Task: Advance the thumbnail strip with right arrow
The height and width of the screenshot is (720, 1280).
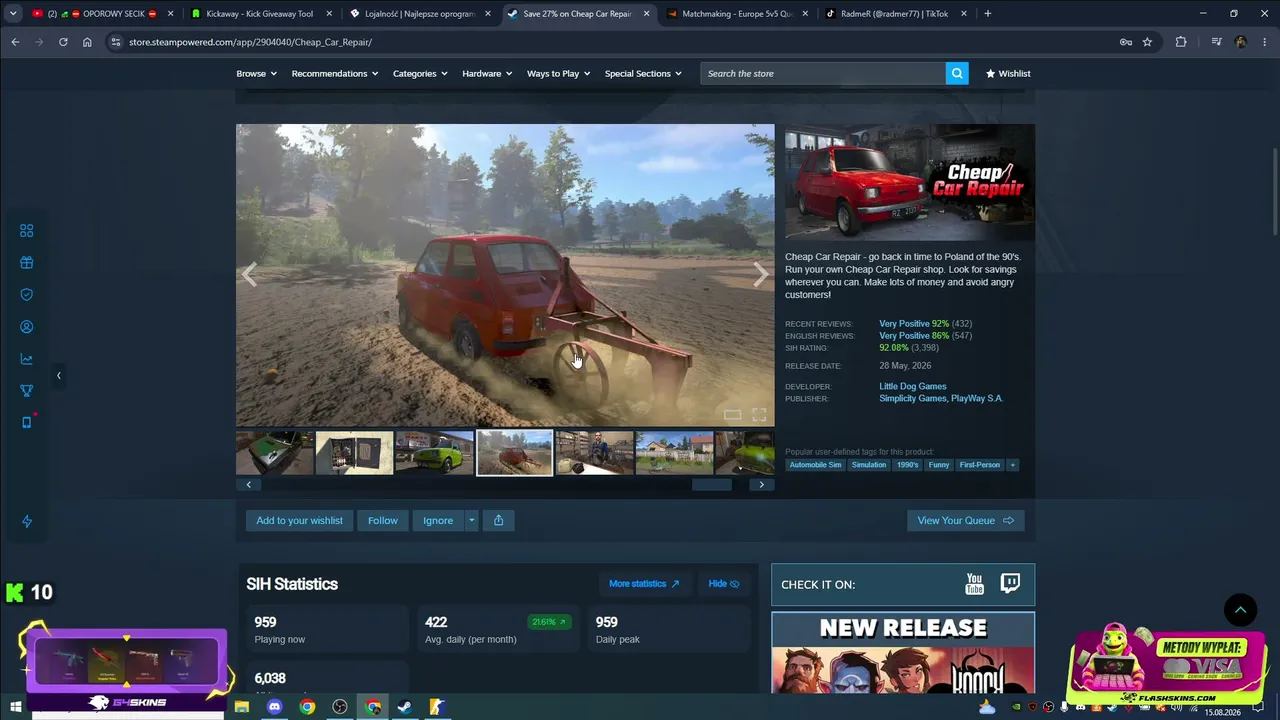Action: click(762, 485)
